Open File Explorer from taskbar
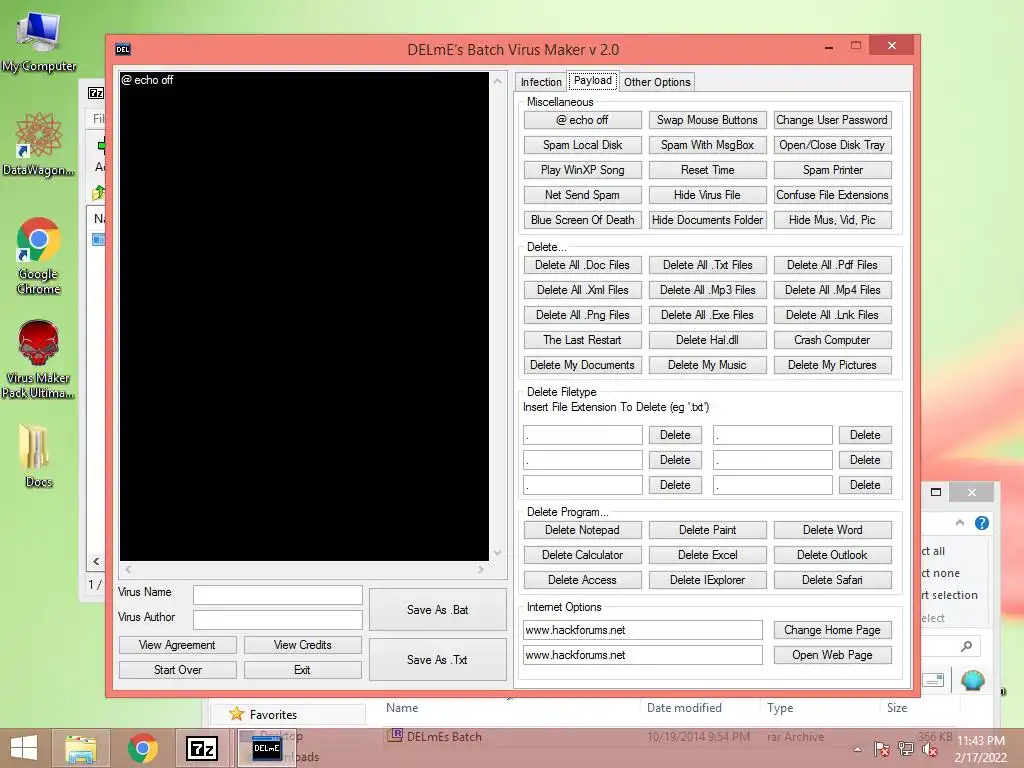 pos(81,748)
